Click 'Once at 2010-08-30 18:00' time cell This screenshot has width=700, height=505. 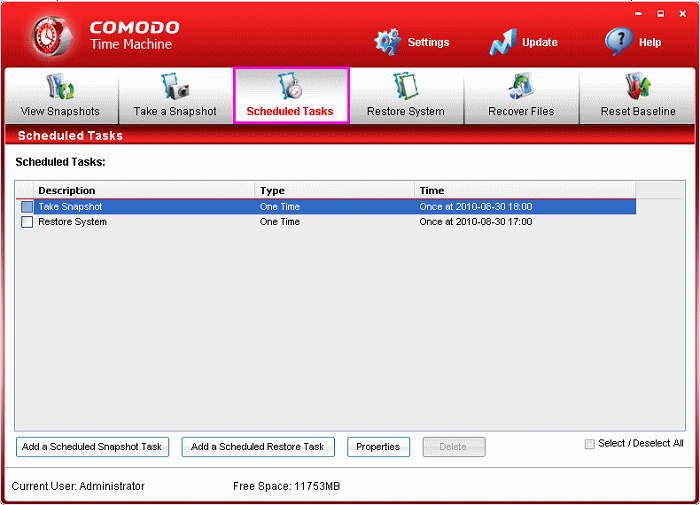tap(475, 207)
